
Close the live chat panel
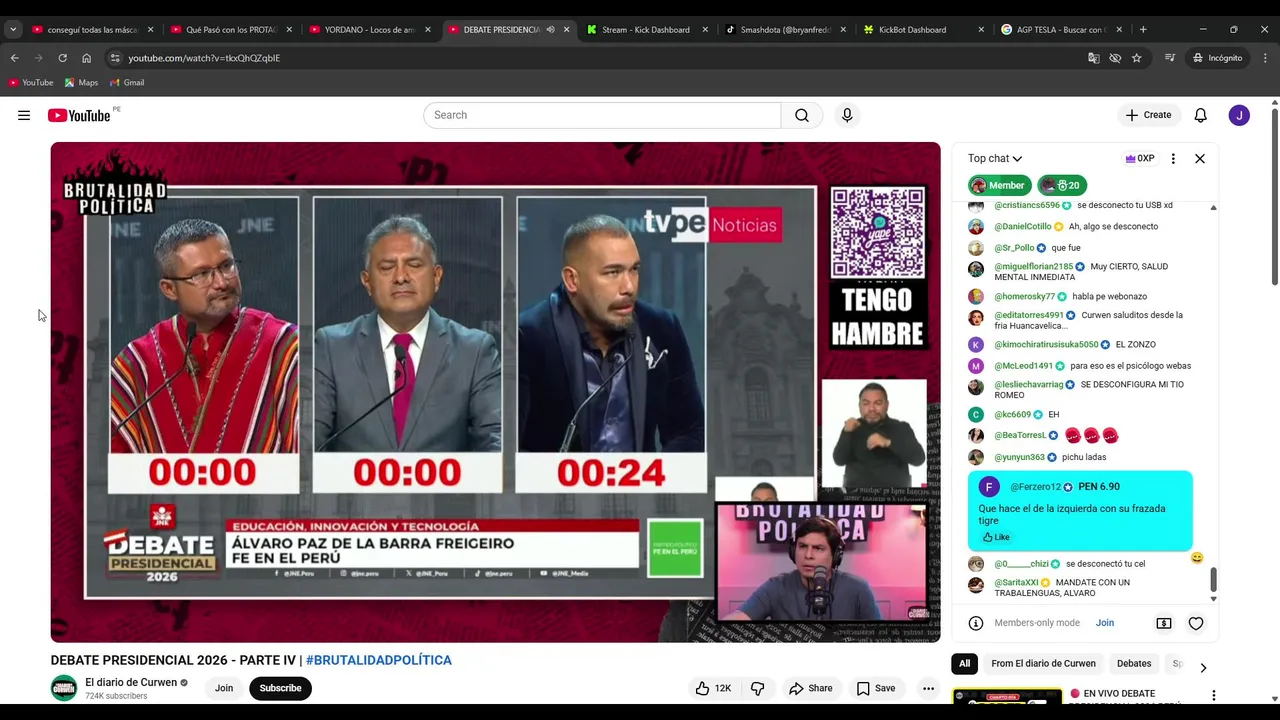pyautogui.click(x=1200, y=158)
